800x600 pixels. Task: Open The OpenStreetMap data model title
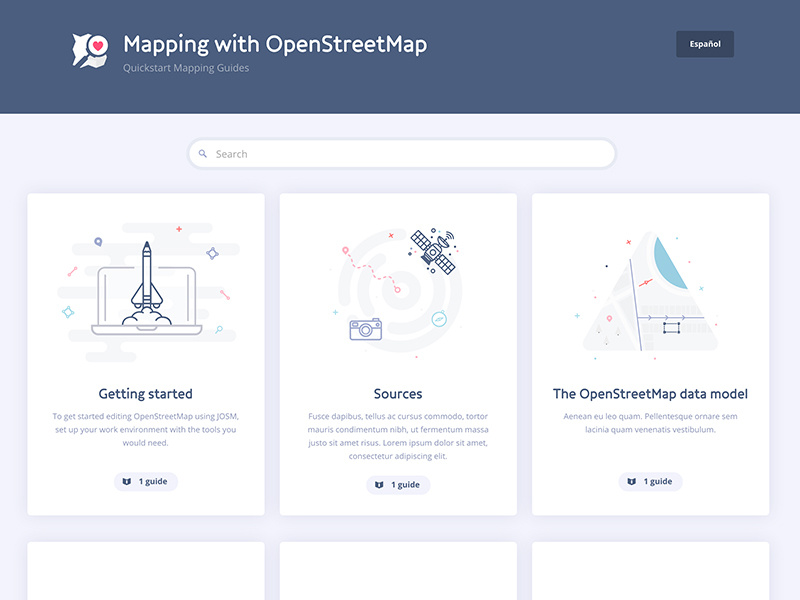point(650,394)
